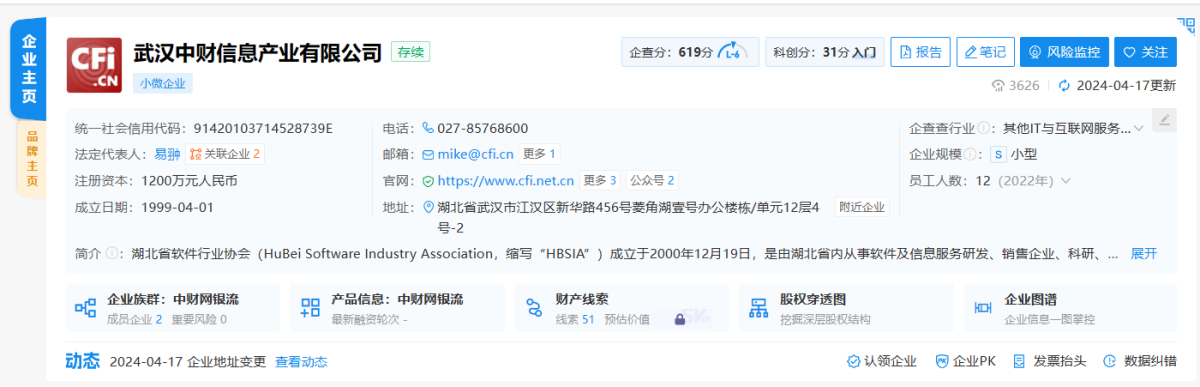1200x387 pixels.
Task: Open the 股权穿透图 card
Action: 847,308
